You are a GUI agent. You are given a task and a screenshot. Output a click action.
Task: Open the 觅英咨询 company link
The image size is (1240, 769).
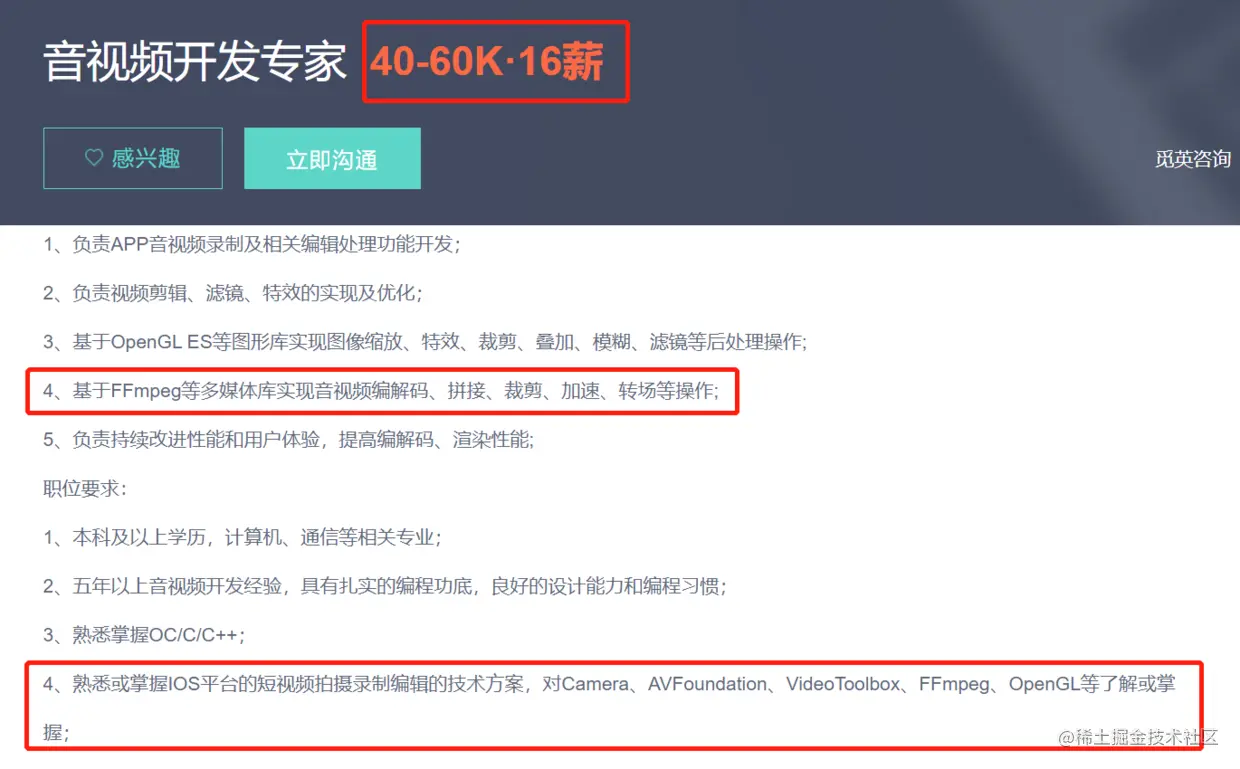point(1192,159)
